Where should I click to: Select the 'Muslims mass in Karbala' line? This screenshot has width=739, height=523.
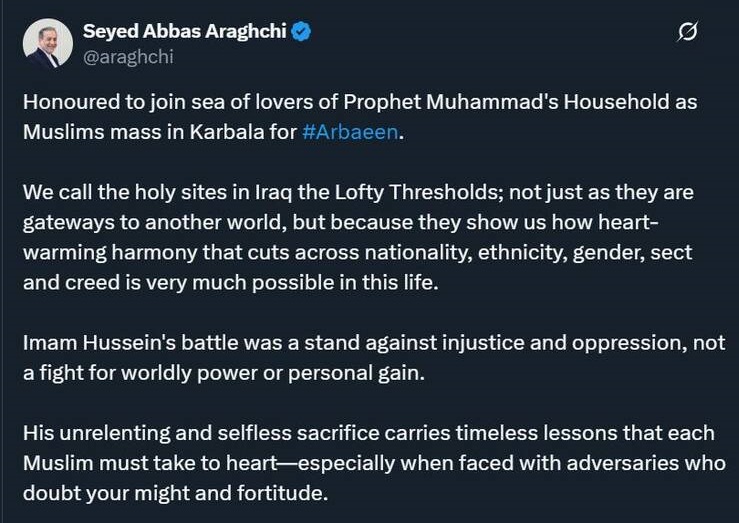tap(213, 131)
